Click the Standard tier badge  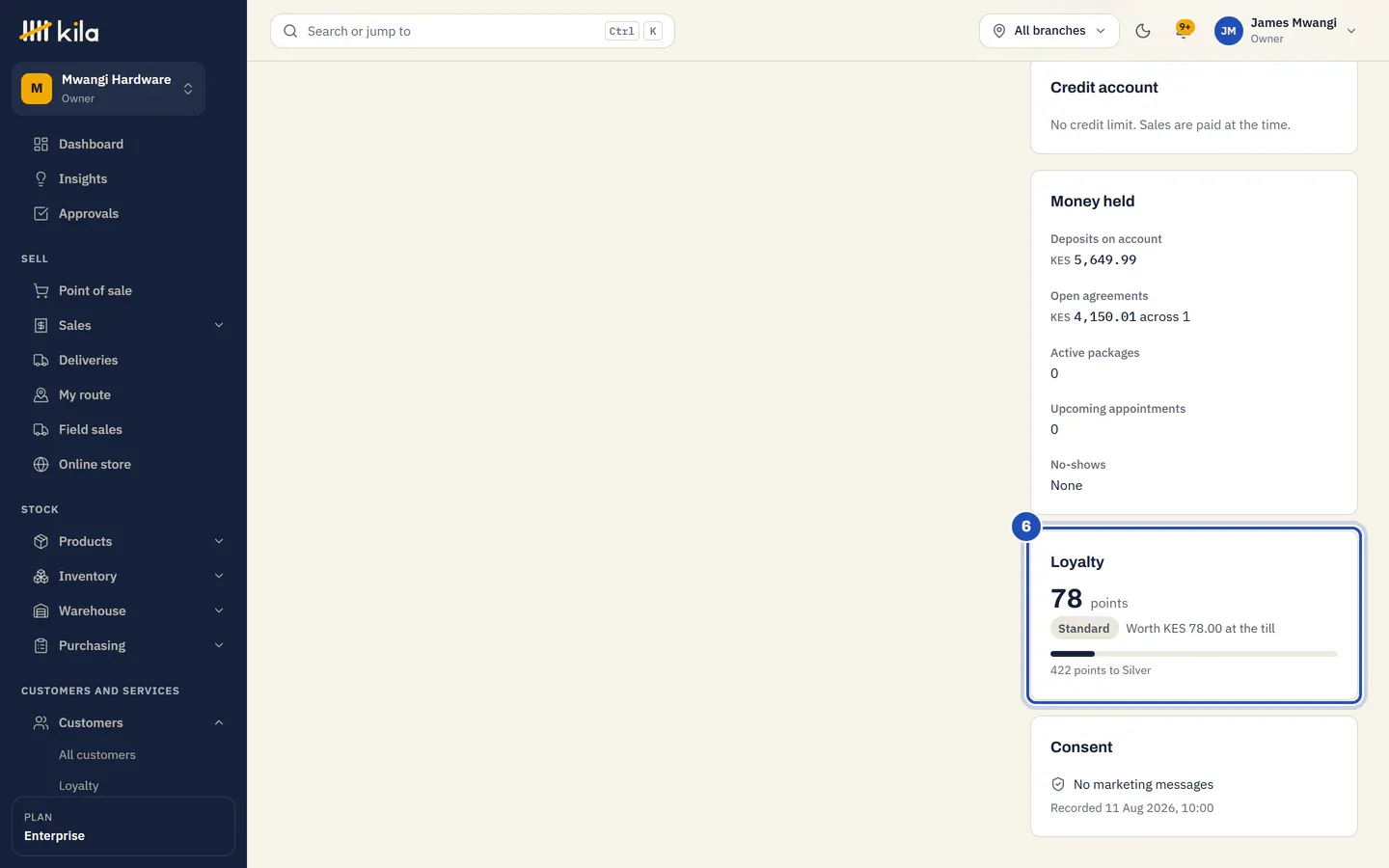pos(1084,629)
